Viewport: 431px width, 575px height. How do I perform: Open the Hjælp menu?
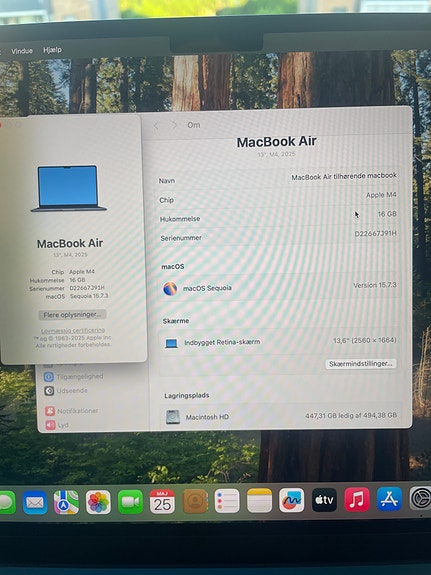coord(52,50)
